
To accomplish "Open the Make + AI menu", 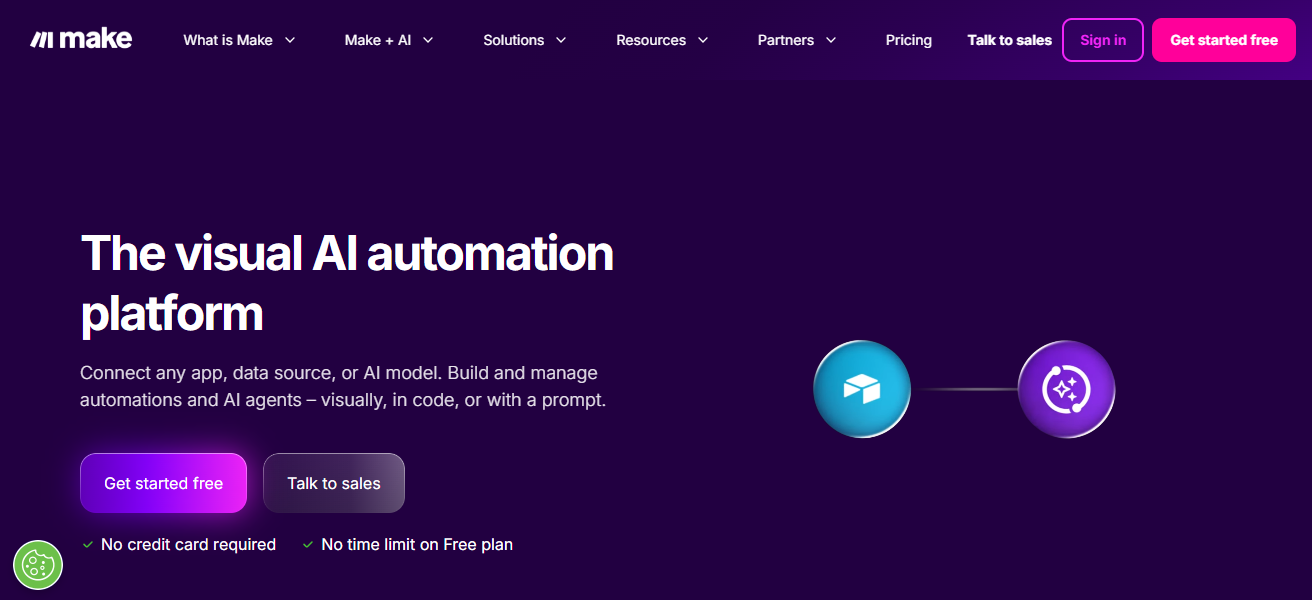I will click(x=389, y=40).
